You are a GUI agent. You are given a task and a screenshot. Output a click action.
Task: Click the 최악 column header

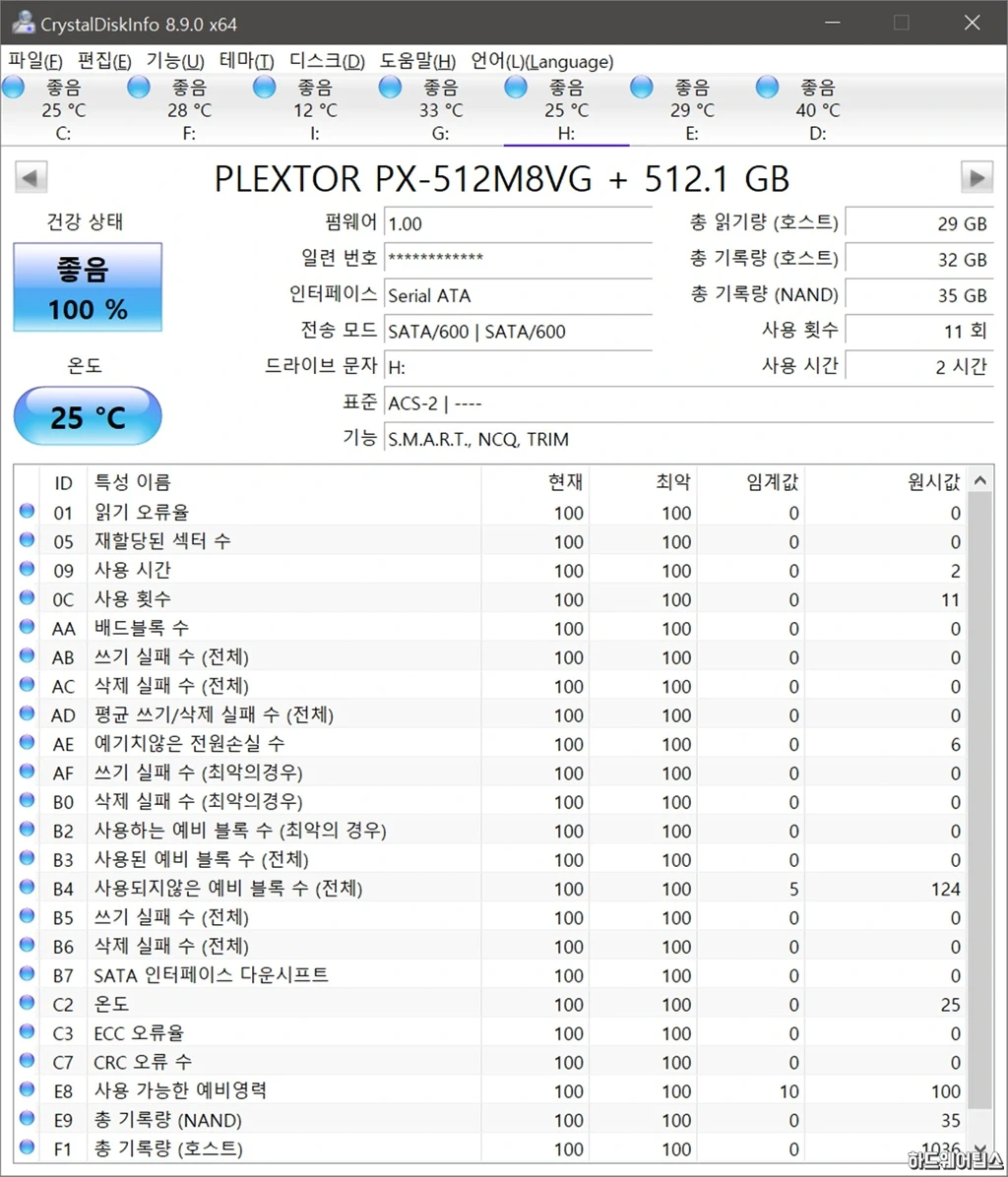pos(643,482)
